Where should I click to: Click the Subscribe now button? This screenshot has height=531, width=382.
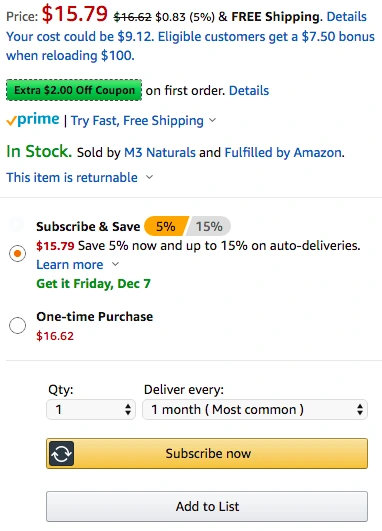pos(207,453)
